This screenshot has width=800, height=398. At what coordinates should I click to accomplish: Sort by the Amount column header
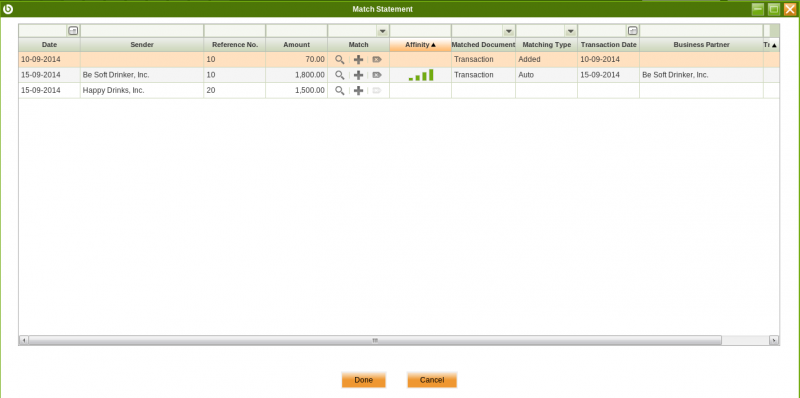(296, 45)
